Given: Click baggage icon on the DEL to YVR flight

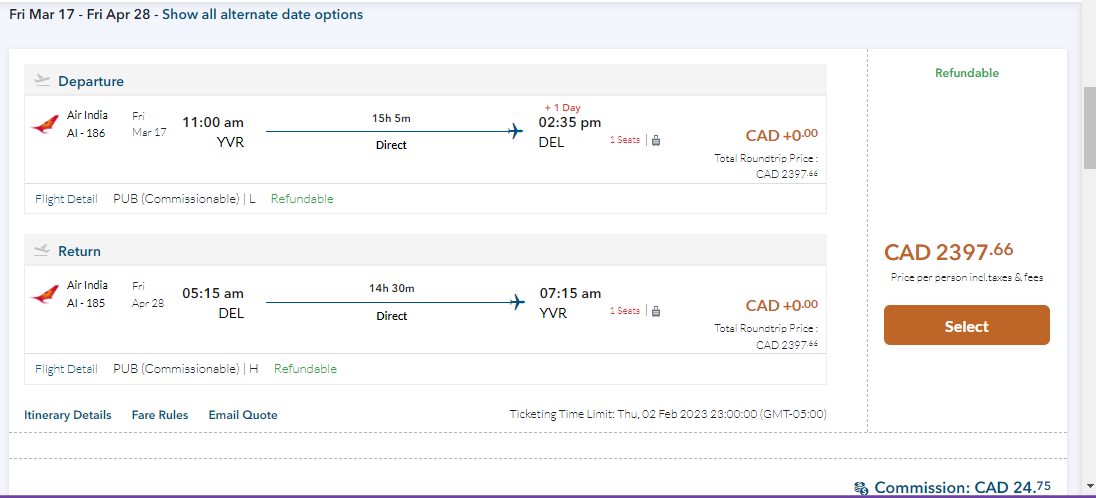Looking at the screenshot, I should (x=656, y=311).
